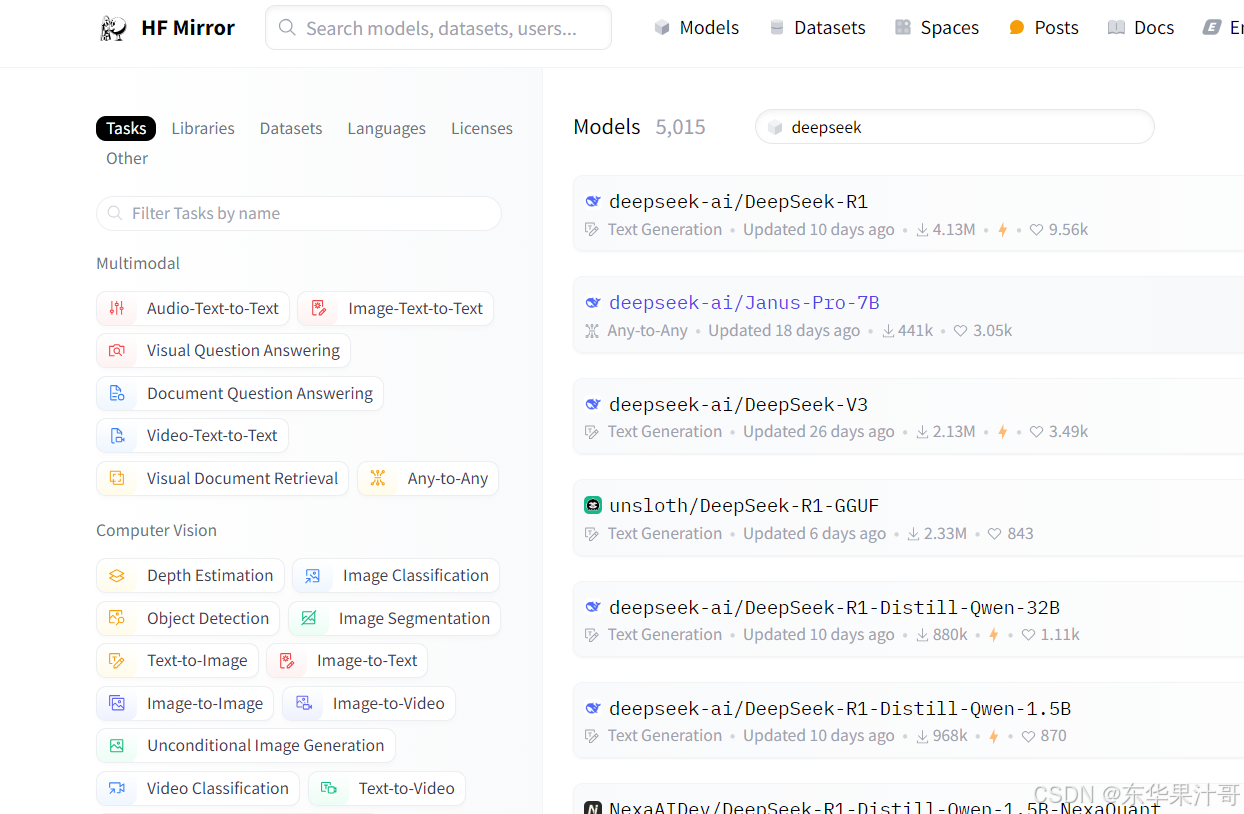Select the Tasks filter tab
The height and width of the screenshot is (814, 1244).
[x=126, y=128]
